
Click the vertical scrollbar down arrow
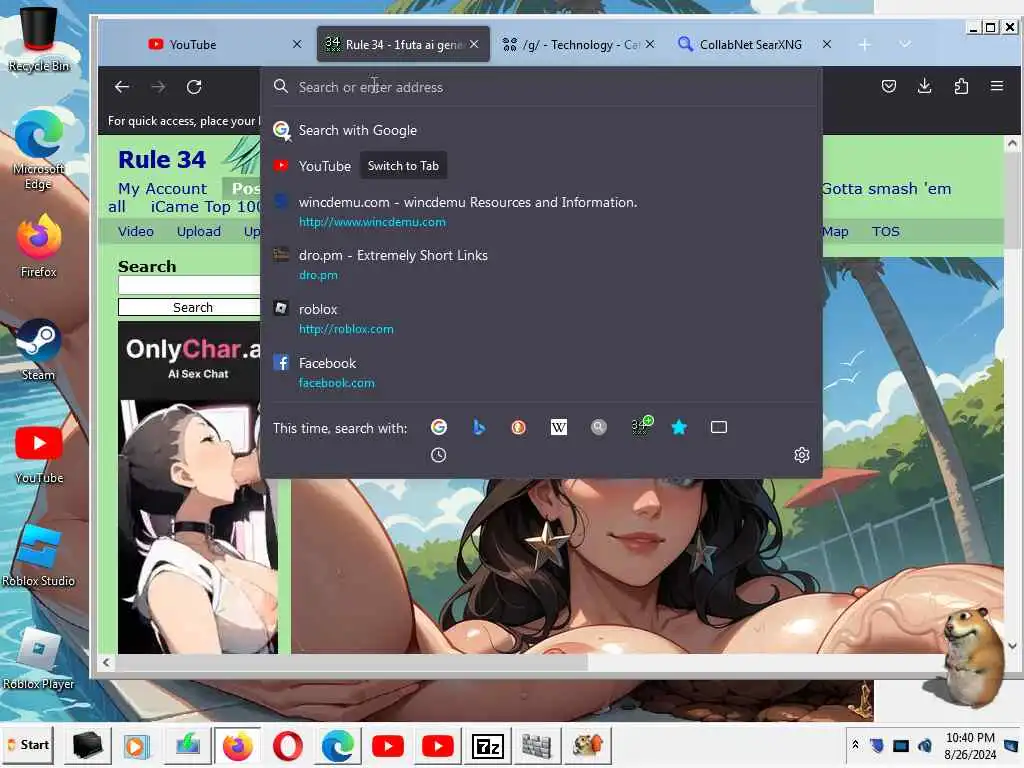(1012, 646)
